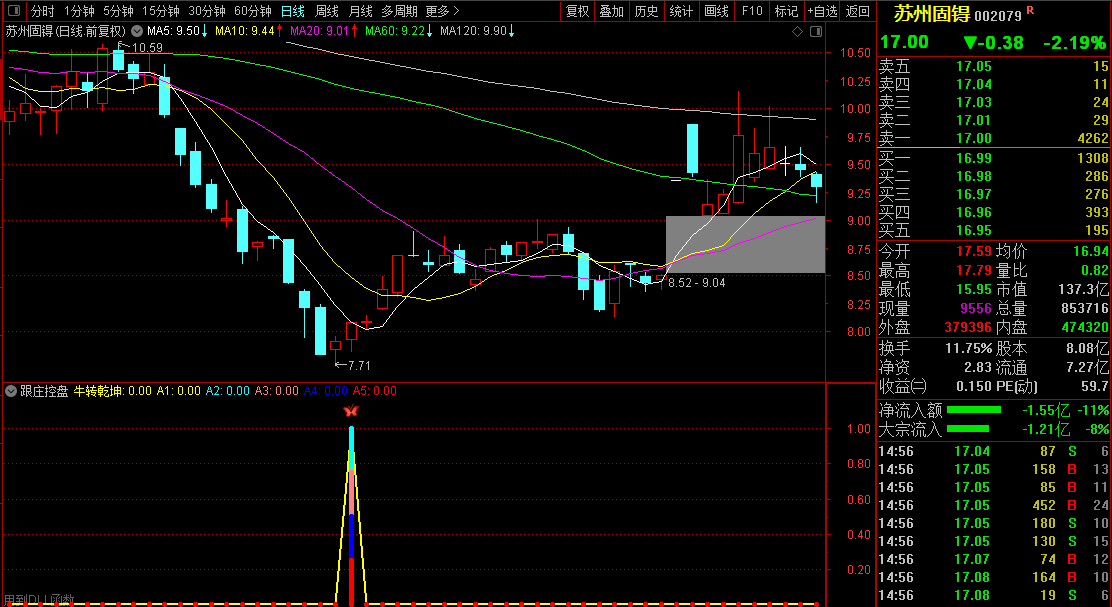Toggle the left panel icon in top-left corner
This screenshot has width=1112, height=607.
click(x=13, y=11)
